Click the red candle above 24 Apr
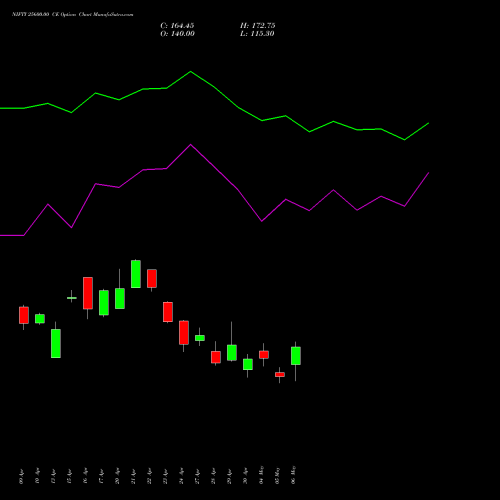 tap(184, 333)
